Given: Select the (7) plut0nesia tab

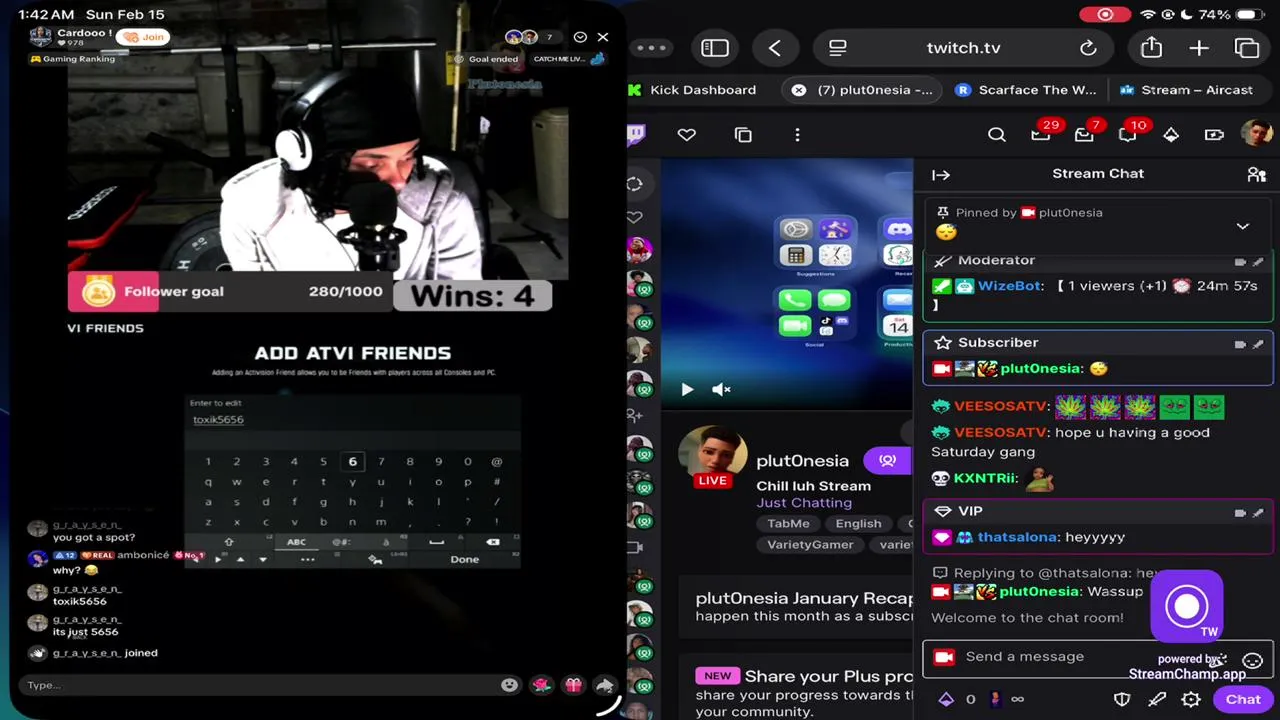Looking at the screenshot, I should pos(863,90).
